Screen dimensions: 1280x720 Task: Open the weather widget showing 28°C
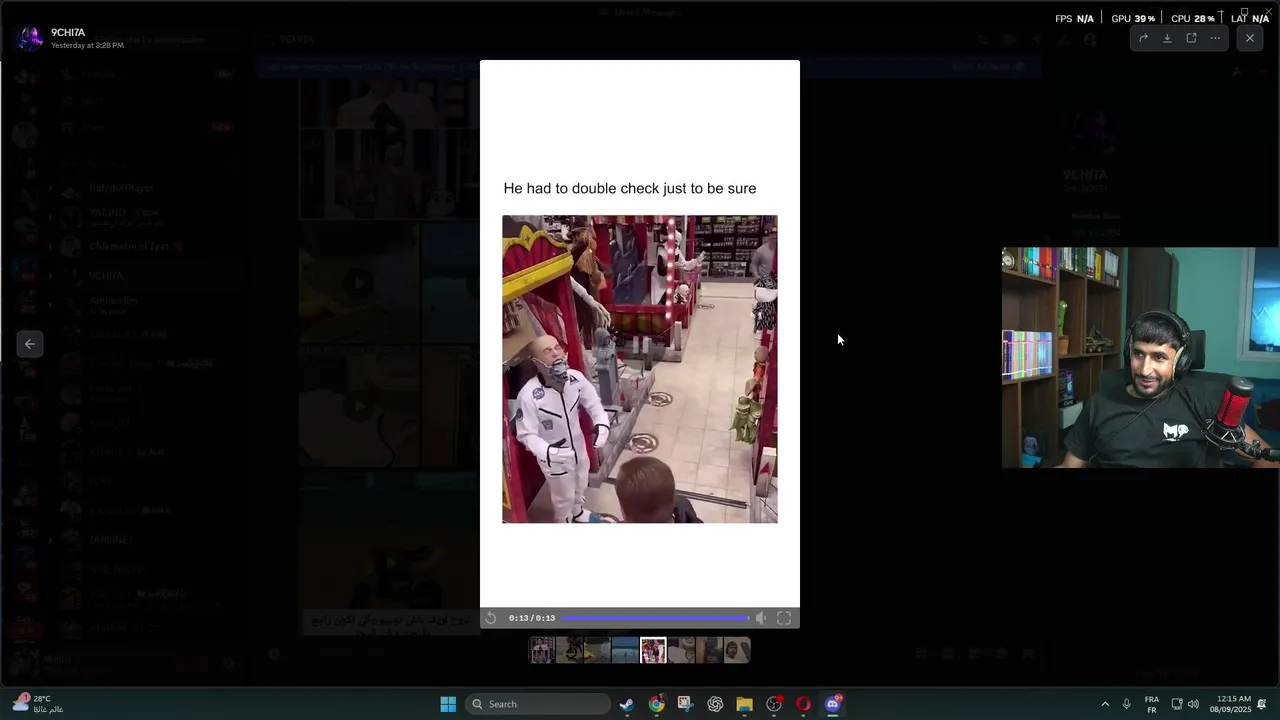pos(38,704)
